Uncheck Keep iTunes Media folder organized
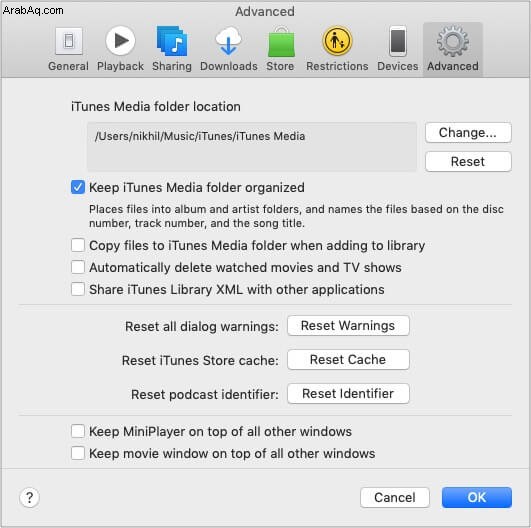Image resolution: width=531 pixels, height=528 pixels. [x=78, y=187]
